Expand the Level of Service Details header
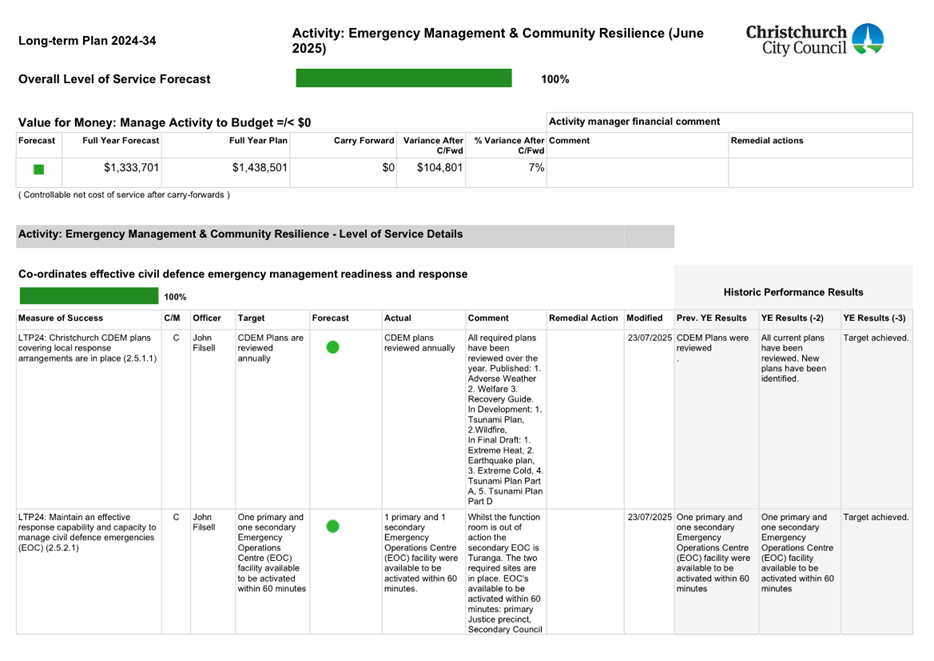Image resolution: width=934 pixels, height=661 pixels. point(240,235)
